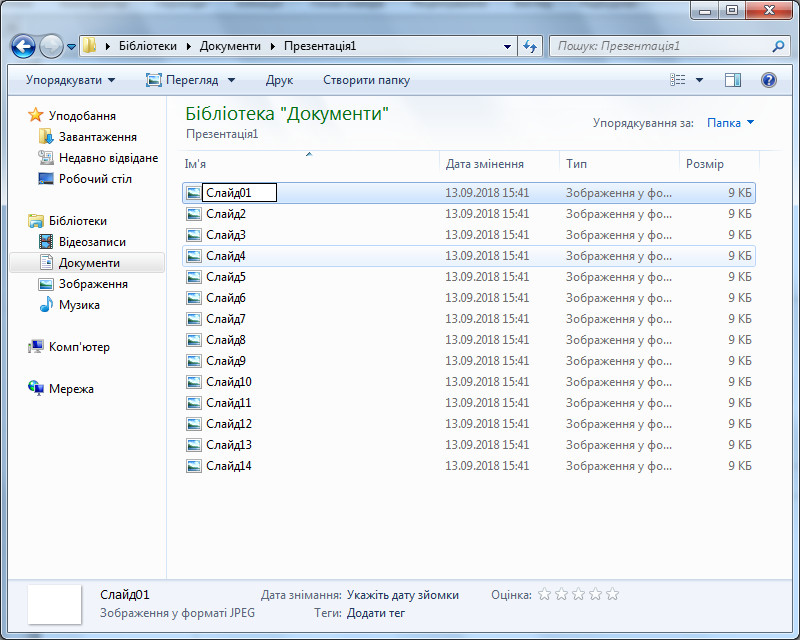Click the Музика library icon
This screenshot has height=640, width=800.
pos(46,305)
